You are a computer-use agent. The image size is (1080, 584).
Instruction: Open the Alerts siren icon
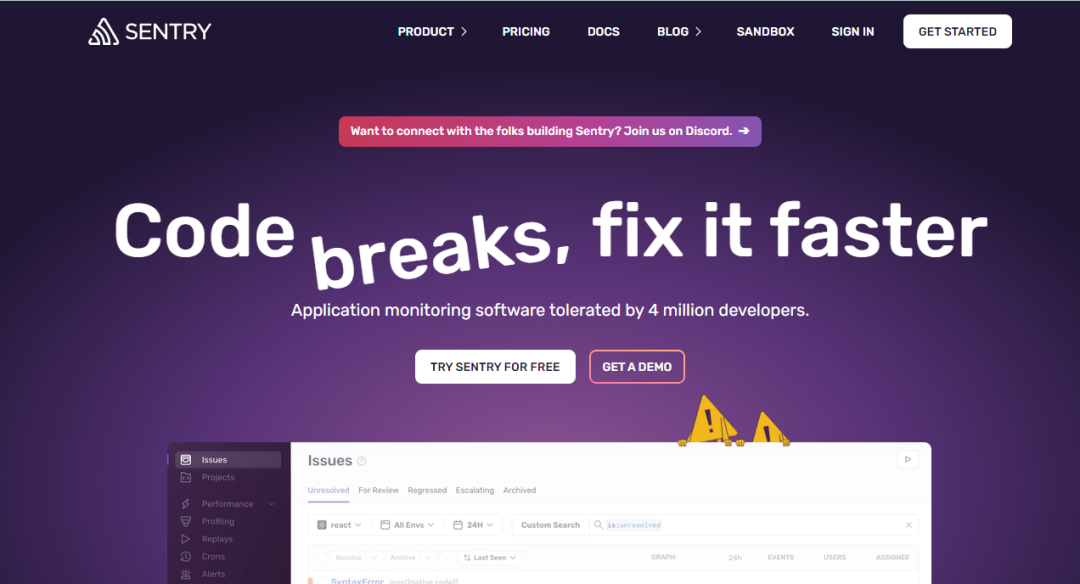[x=186, y=574]
